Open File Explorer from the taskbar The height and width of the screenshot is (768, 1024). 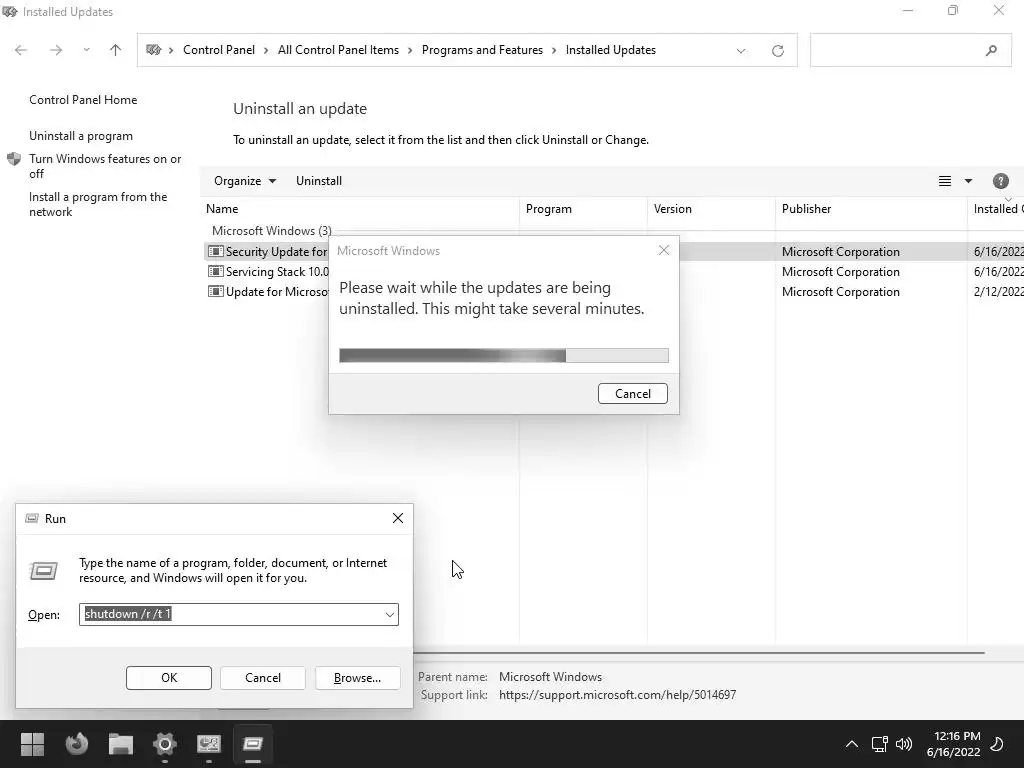click(121, 744)
